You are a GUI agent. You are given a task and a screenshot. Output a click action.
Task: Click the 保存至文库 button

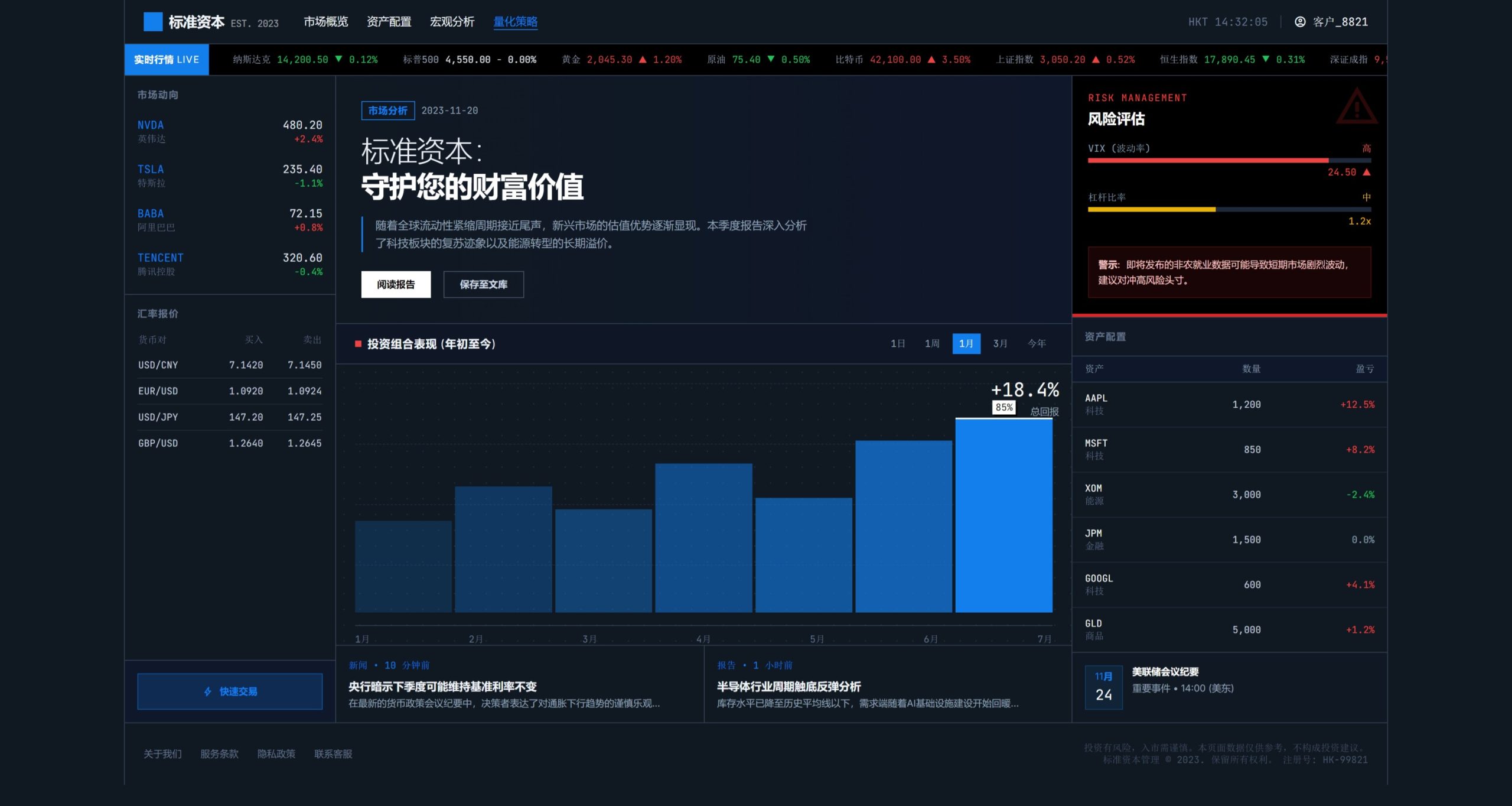[x=483, y=284]
